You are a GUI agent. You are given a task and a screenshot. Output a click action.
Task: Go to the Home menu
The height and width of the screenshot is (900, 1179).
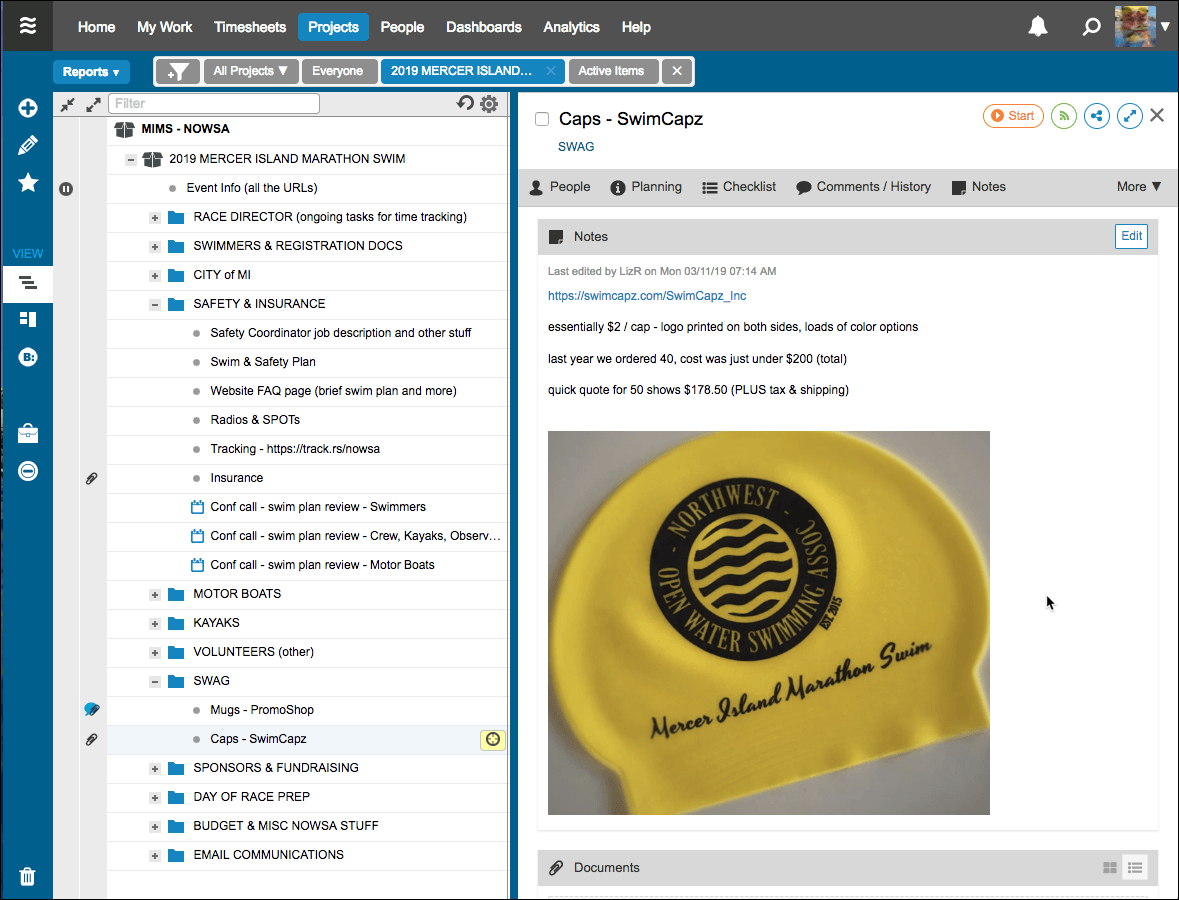click(96, 27)
